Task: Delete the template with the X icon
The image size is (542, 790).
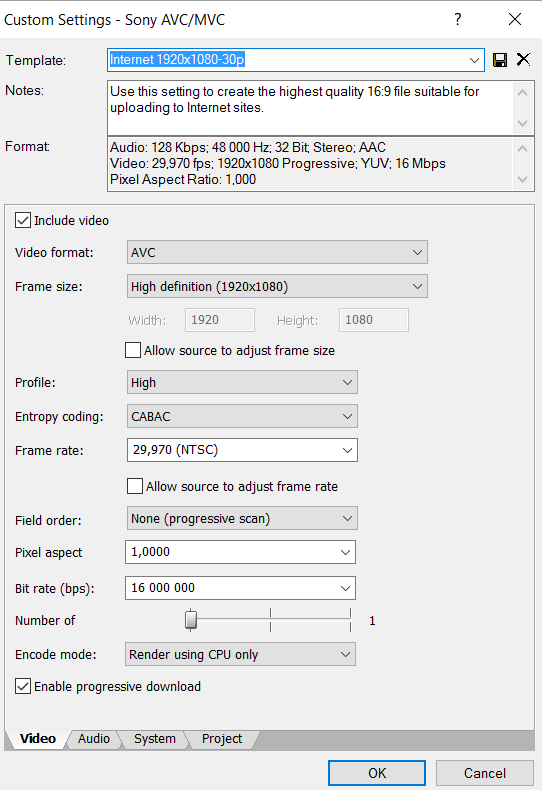Action: click(523, 59)
